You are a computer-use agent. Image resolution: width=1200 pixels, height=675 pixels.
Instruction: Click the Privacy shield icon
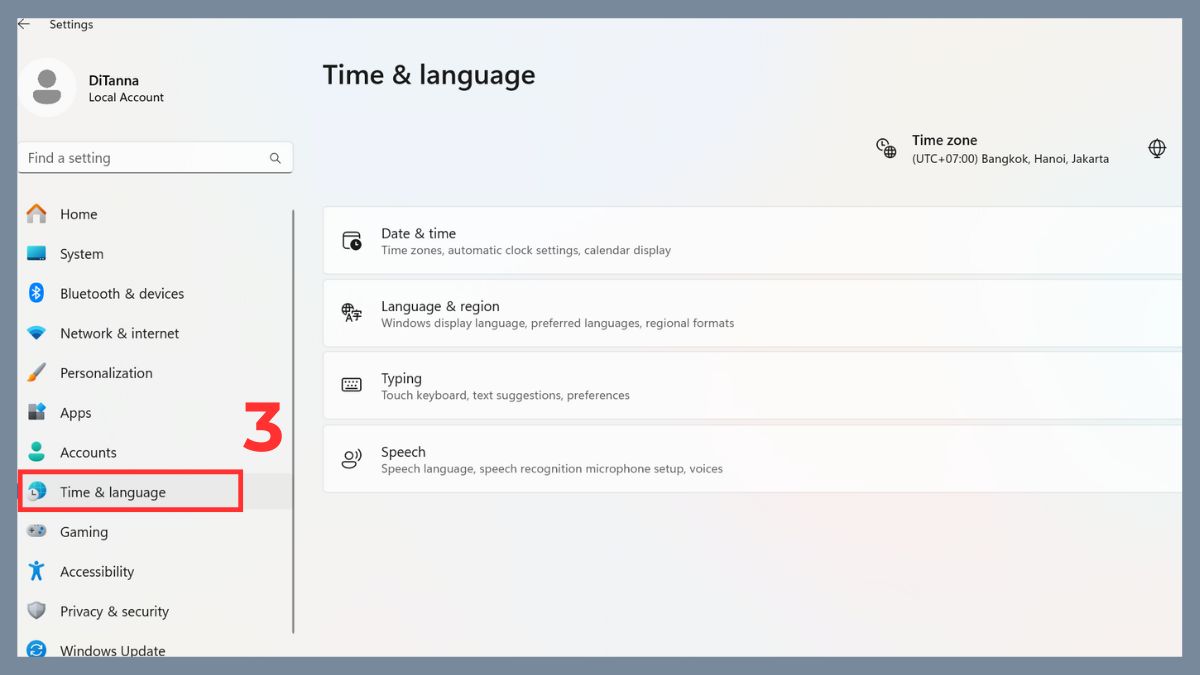pos(37,611)
